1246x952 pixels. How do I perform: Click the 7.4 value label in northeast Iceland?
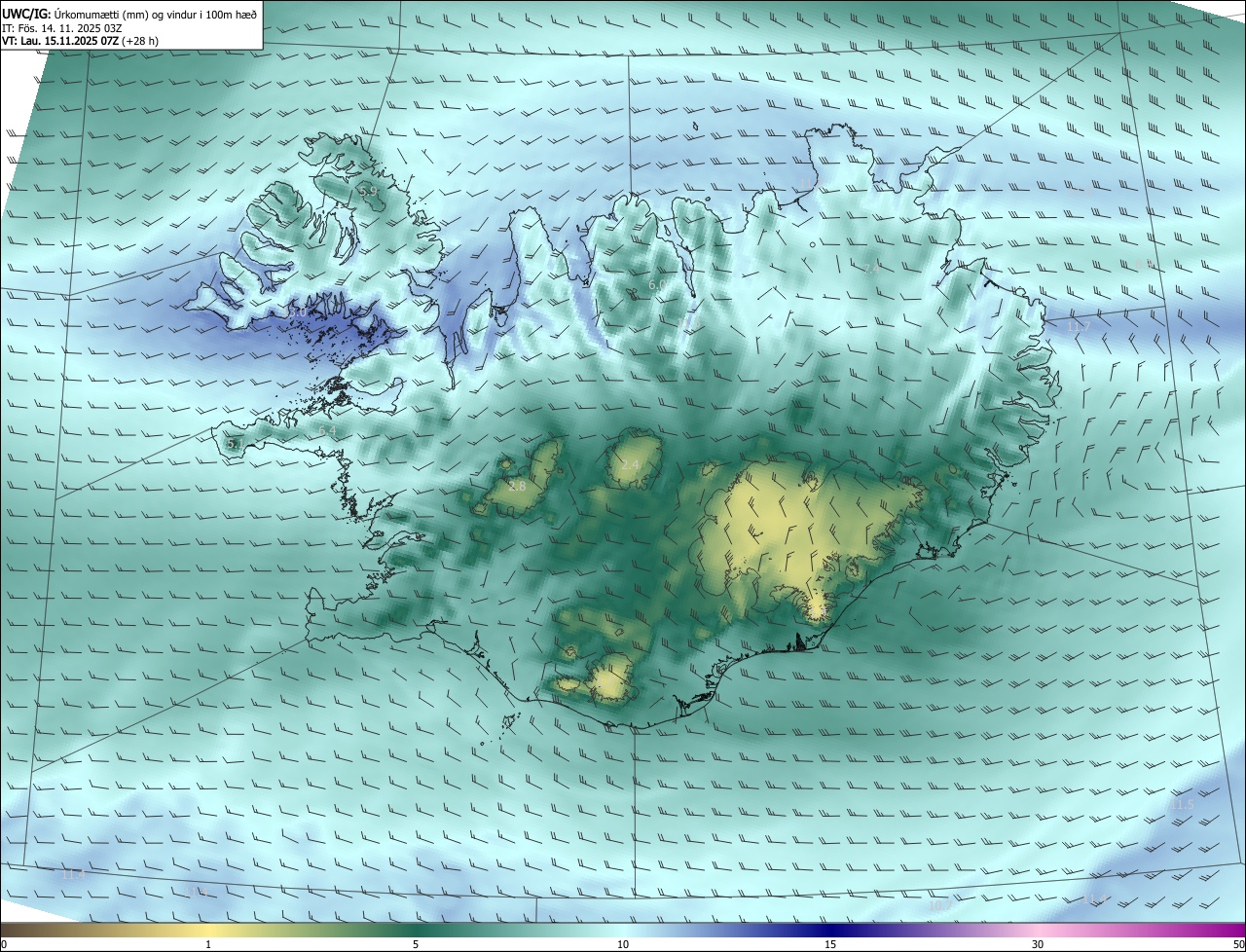point(871,268)
